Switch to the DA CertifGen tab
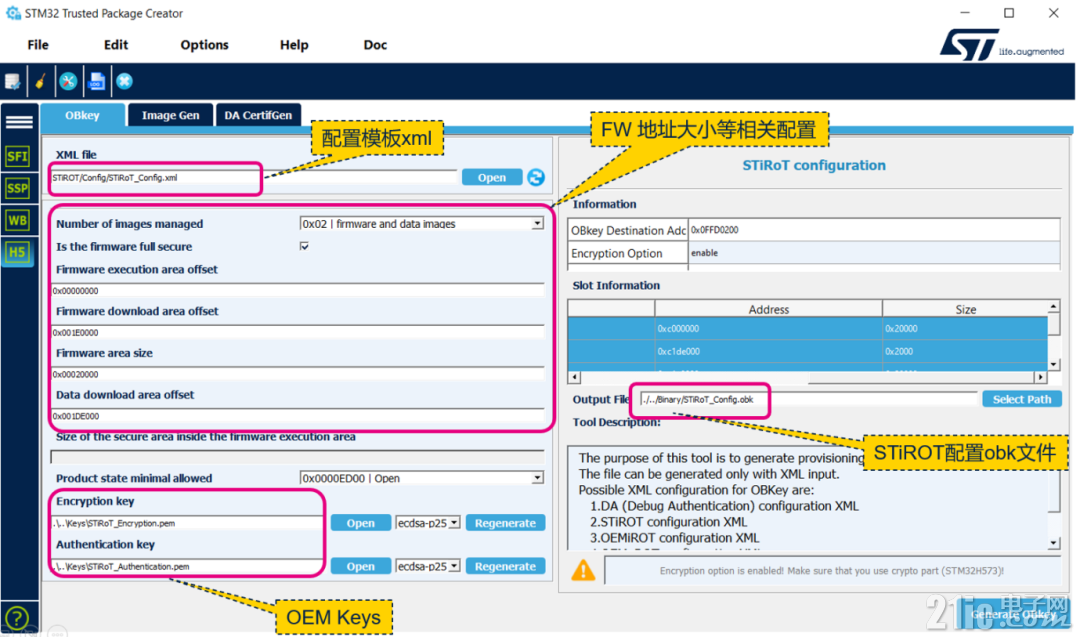The image size is (1080, 637). [258, 115]
